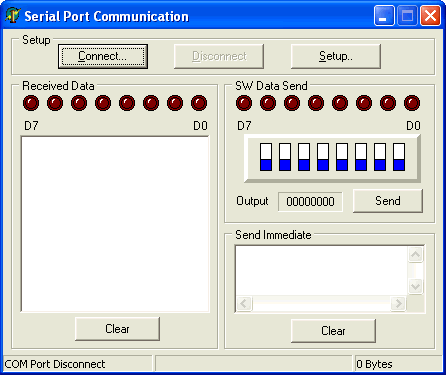Toggle the third DIP switch from D7

click(x=304, y=157)
